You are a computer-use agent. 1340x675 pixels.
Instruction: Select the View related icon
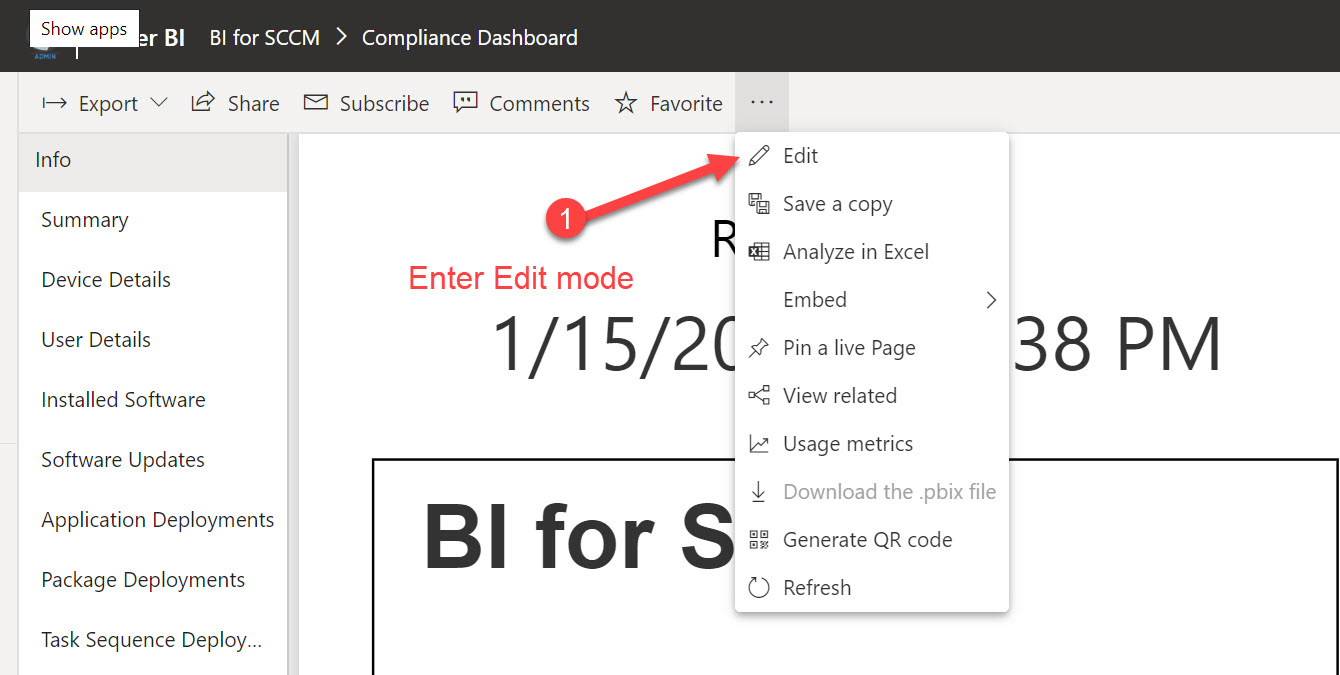click(x=759, y=395)
